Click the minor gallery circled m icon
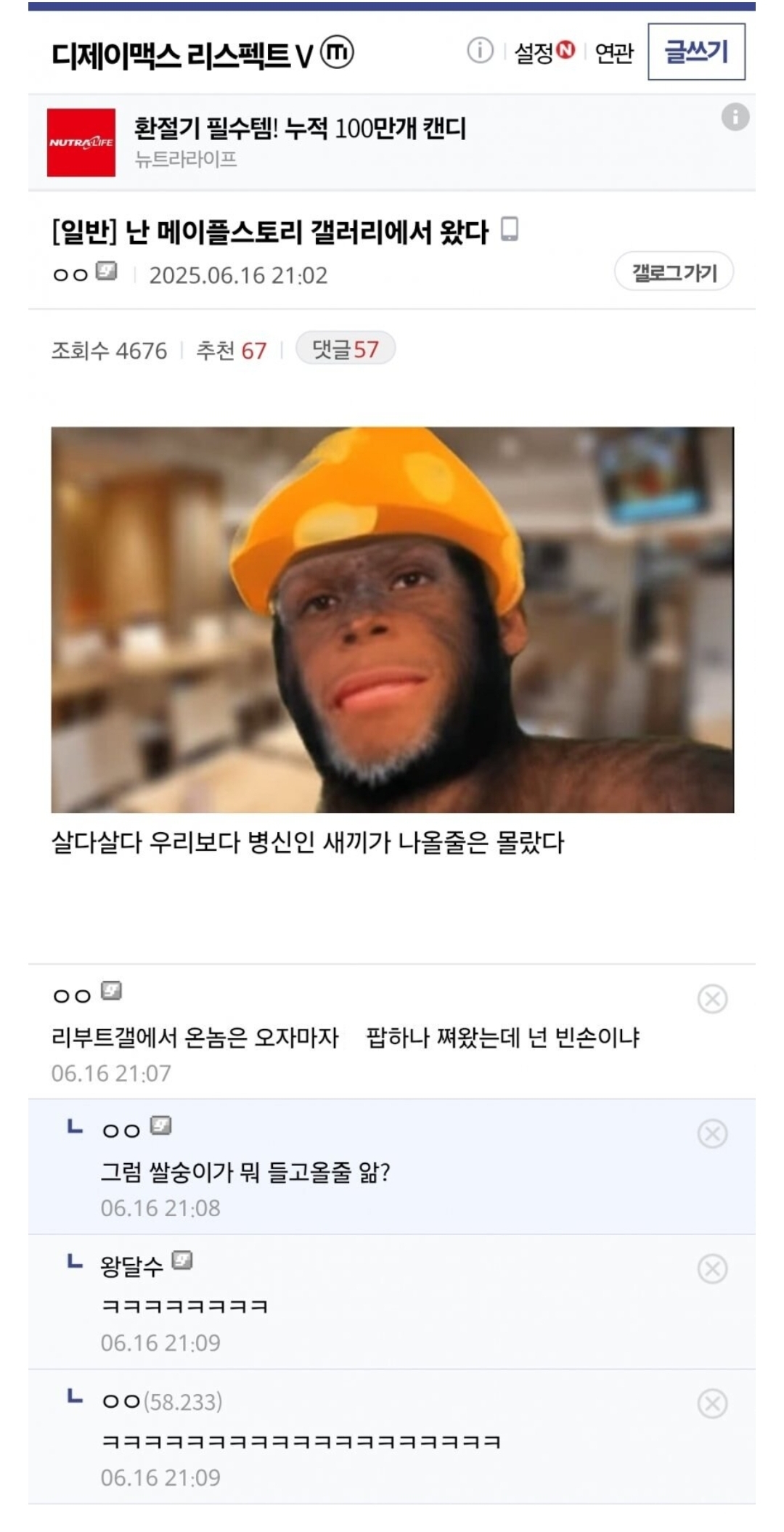Viewport: 784px width, 1532px height. tap(337, 52)
